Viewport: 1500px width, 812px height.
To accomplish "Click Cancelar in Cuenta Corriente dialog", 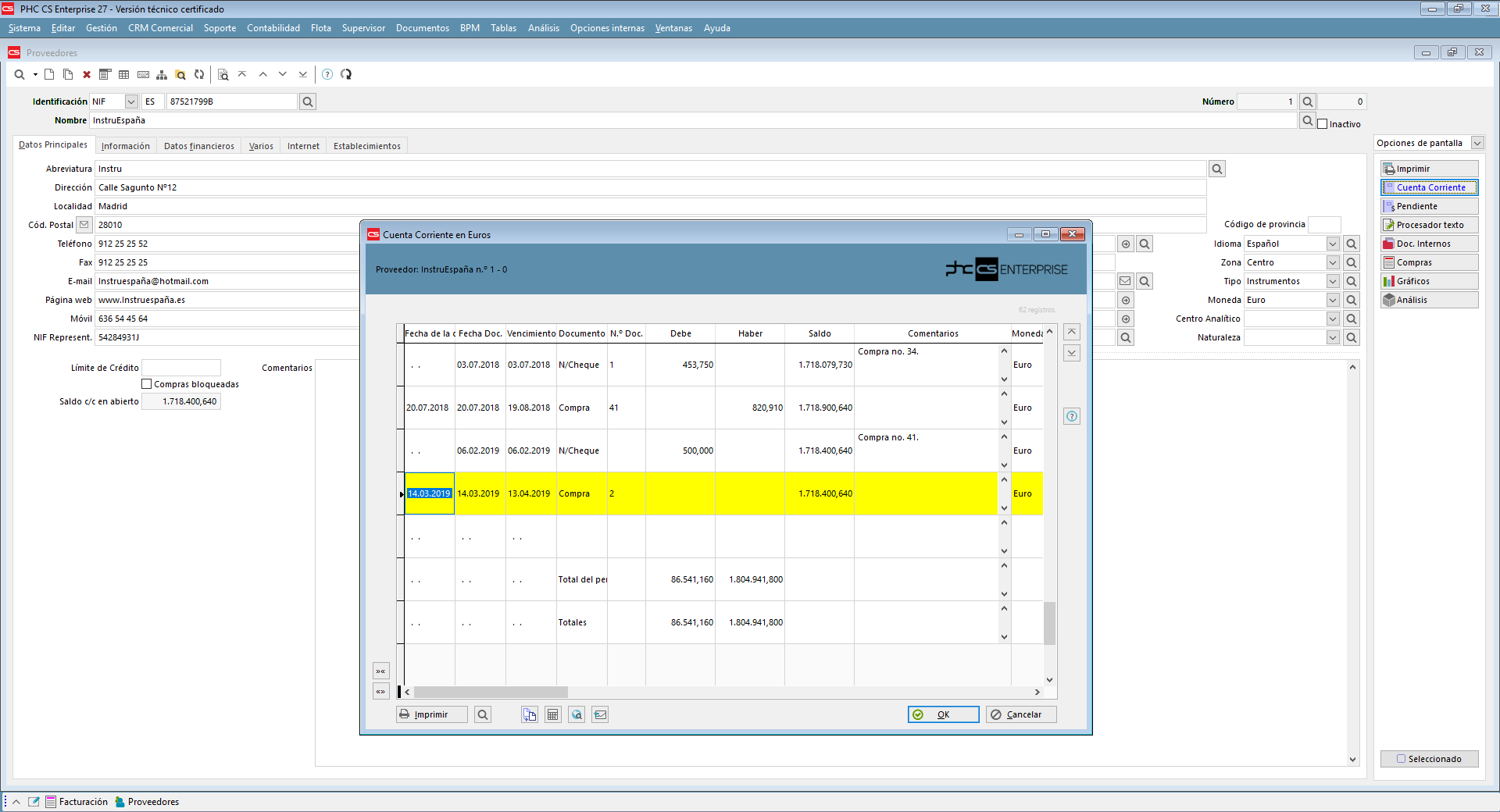I will pos(1021,714).
